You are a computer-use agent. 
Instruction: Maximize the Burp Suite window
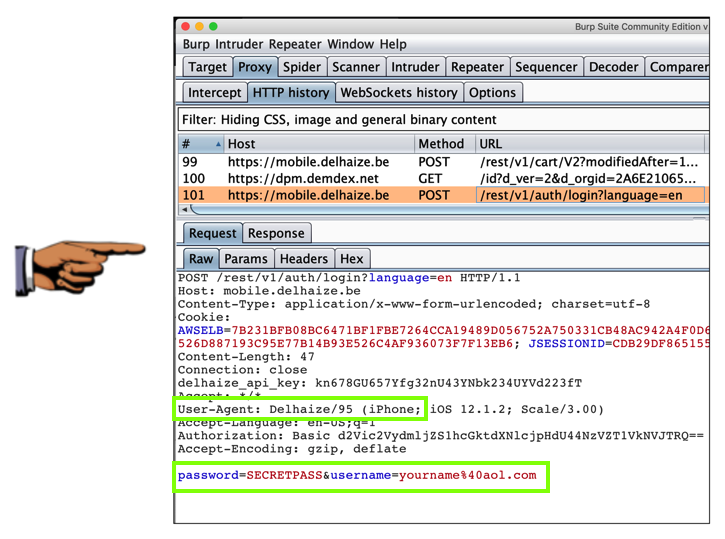click(213, 26)
